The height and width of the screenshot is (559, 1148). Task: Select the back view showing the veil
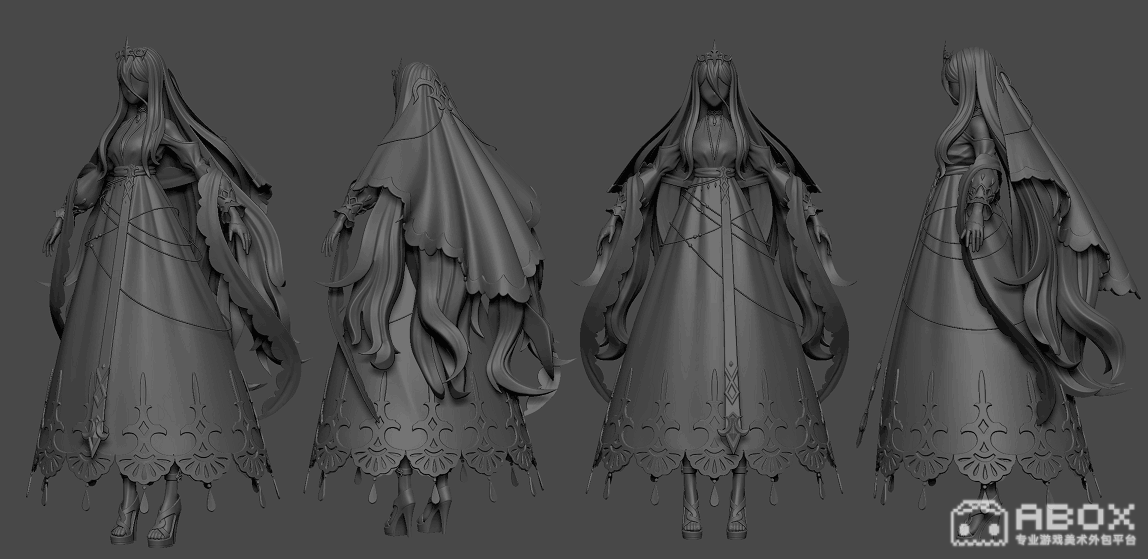[x=438, y=299]
